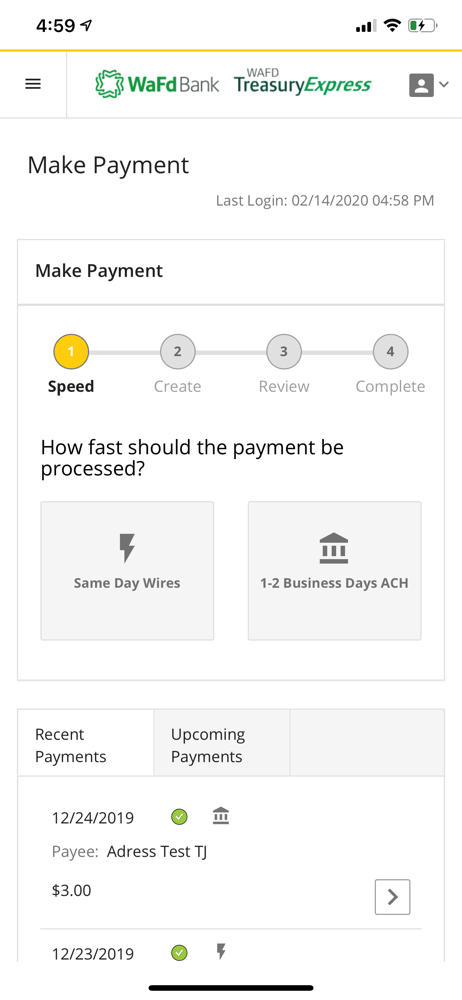Expand the $3.00 payment details arrow

coord(392,897)
